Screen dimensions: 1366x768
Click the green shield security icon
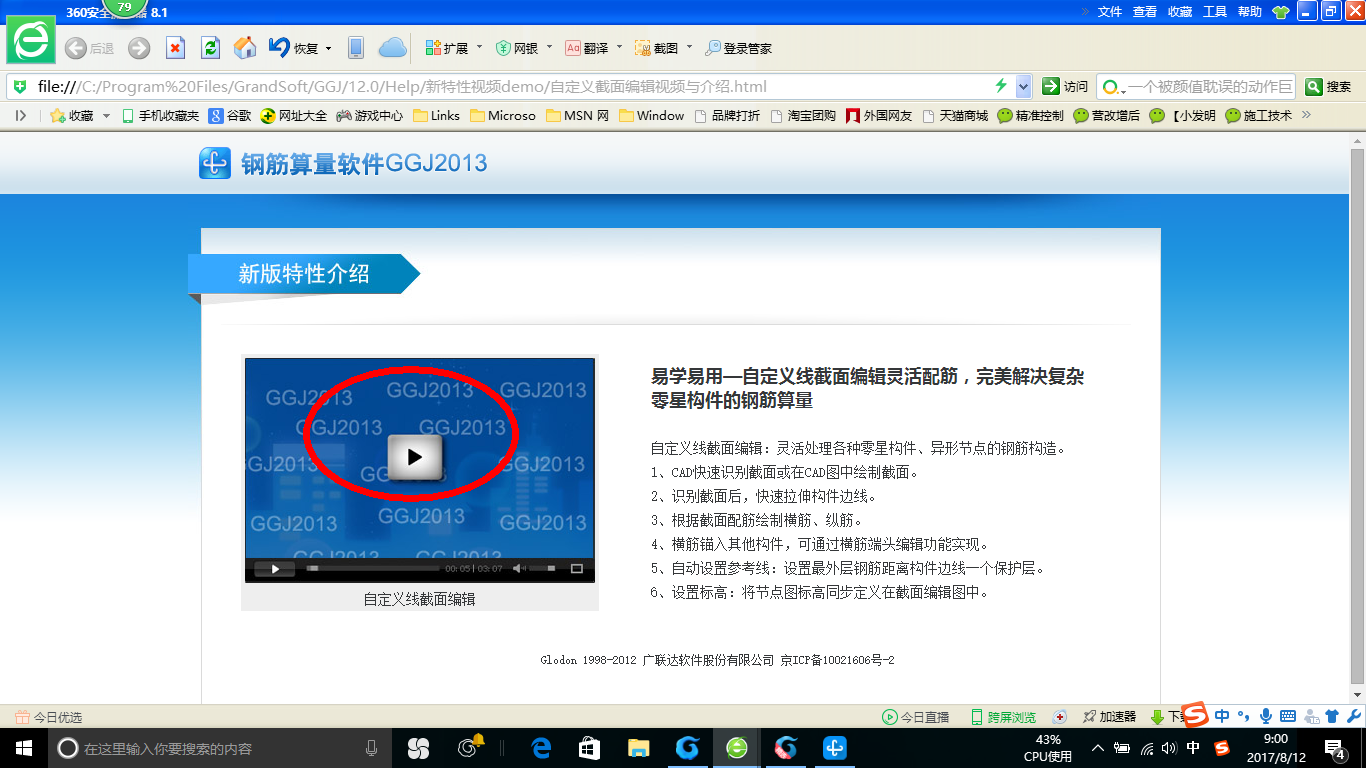coord(20,86)
